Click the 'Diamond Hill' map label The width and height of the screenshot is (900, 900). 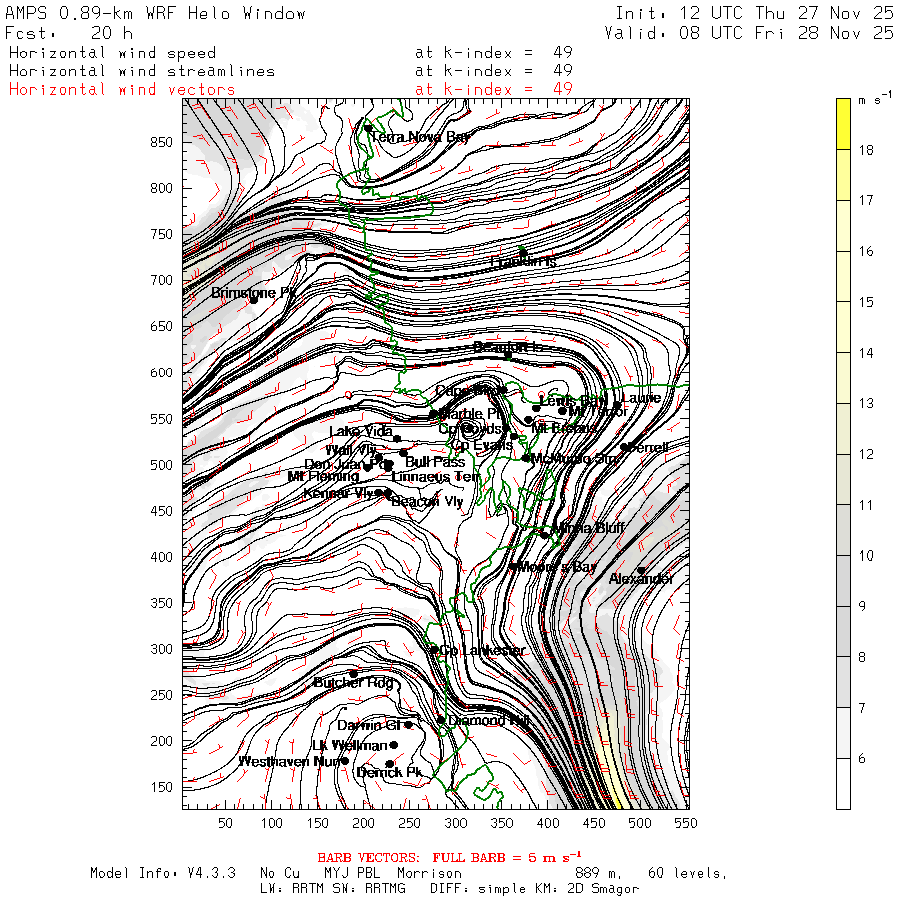coord(488,720)
